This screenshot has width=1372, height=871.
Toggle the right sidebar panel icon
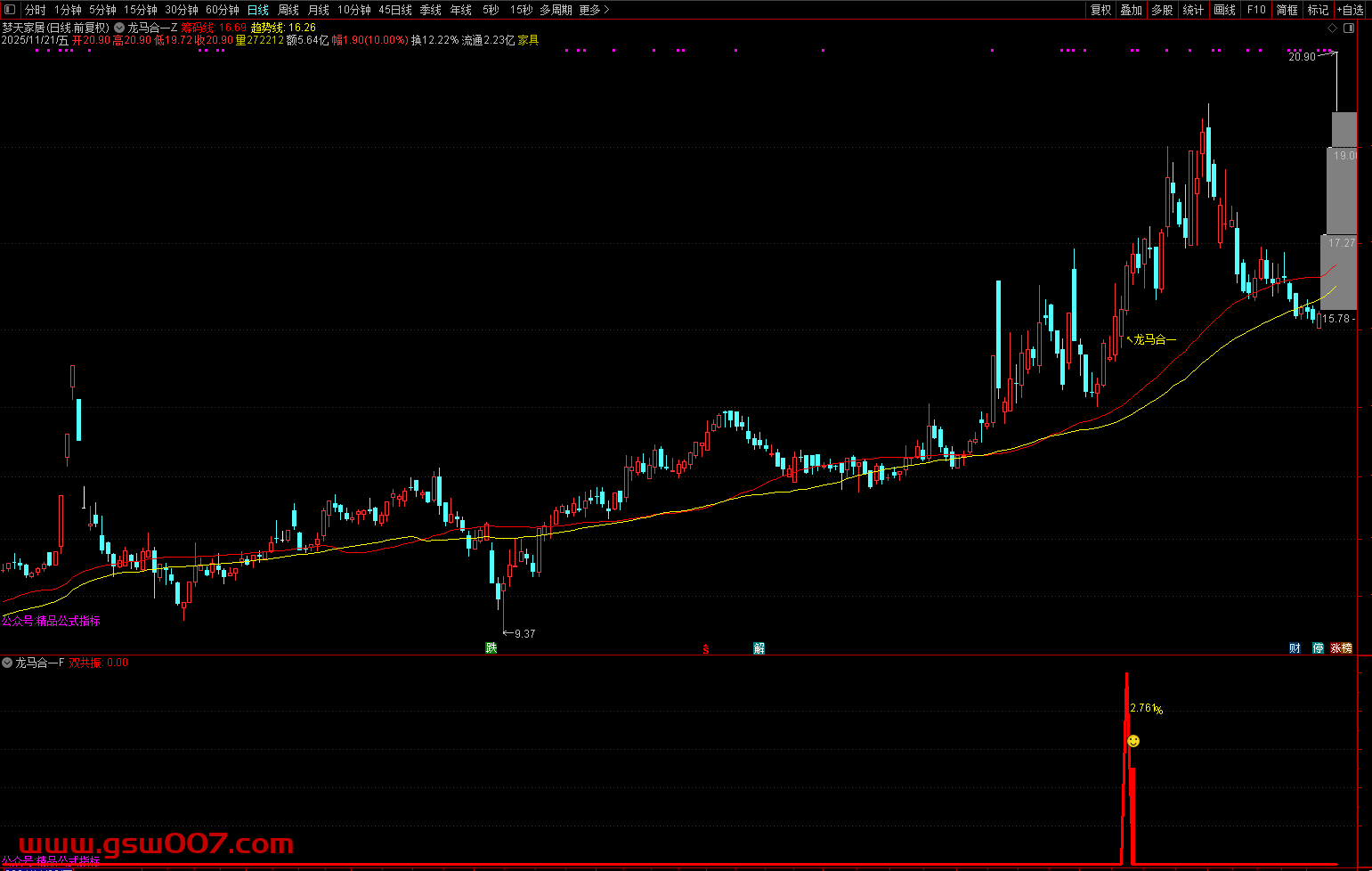click(x=1348, y=28)
